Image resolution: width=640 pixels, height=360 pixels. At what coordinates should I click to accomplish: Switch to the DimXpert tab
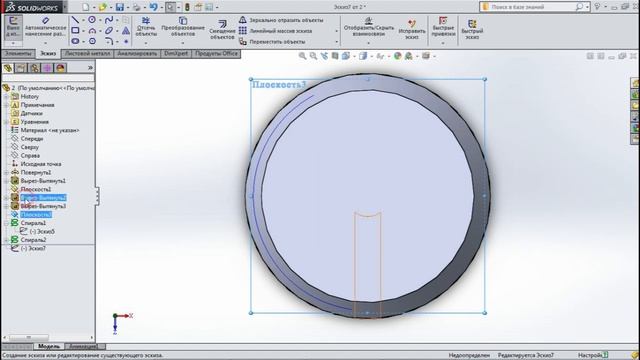(x=176, y=54)
